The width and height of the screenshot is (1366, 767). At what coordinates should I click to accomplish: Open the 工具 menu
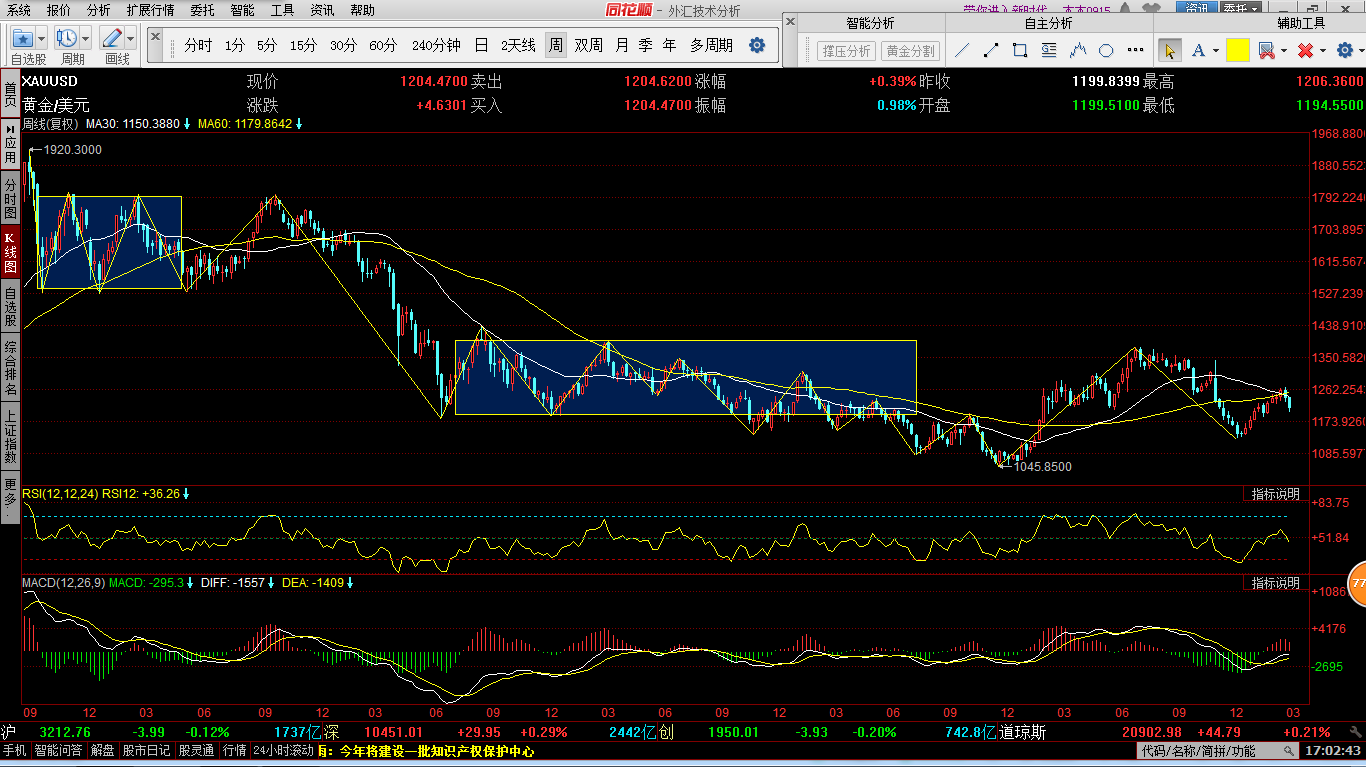tap(283, 10)
